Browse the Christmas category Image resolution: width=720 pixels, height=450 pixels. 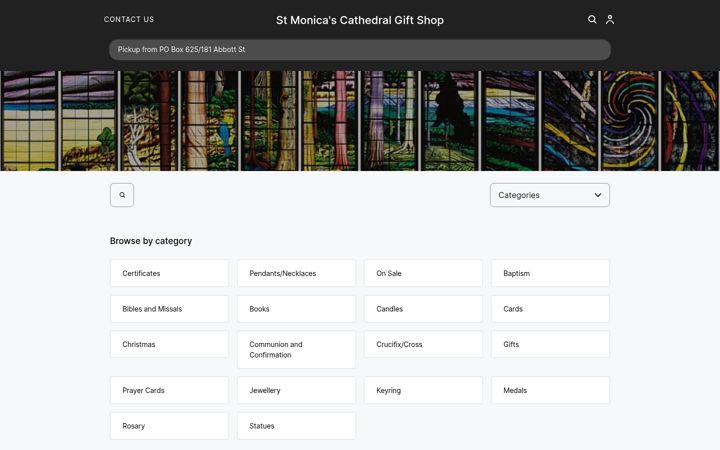coord(169,344)
